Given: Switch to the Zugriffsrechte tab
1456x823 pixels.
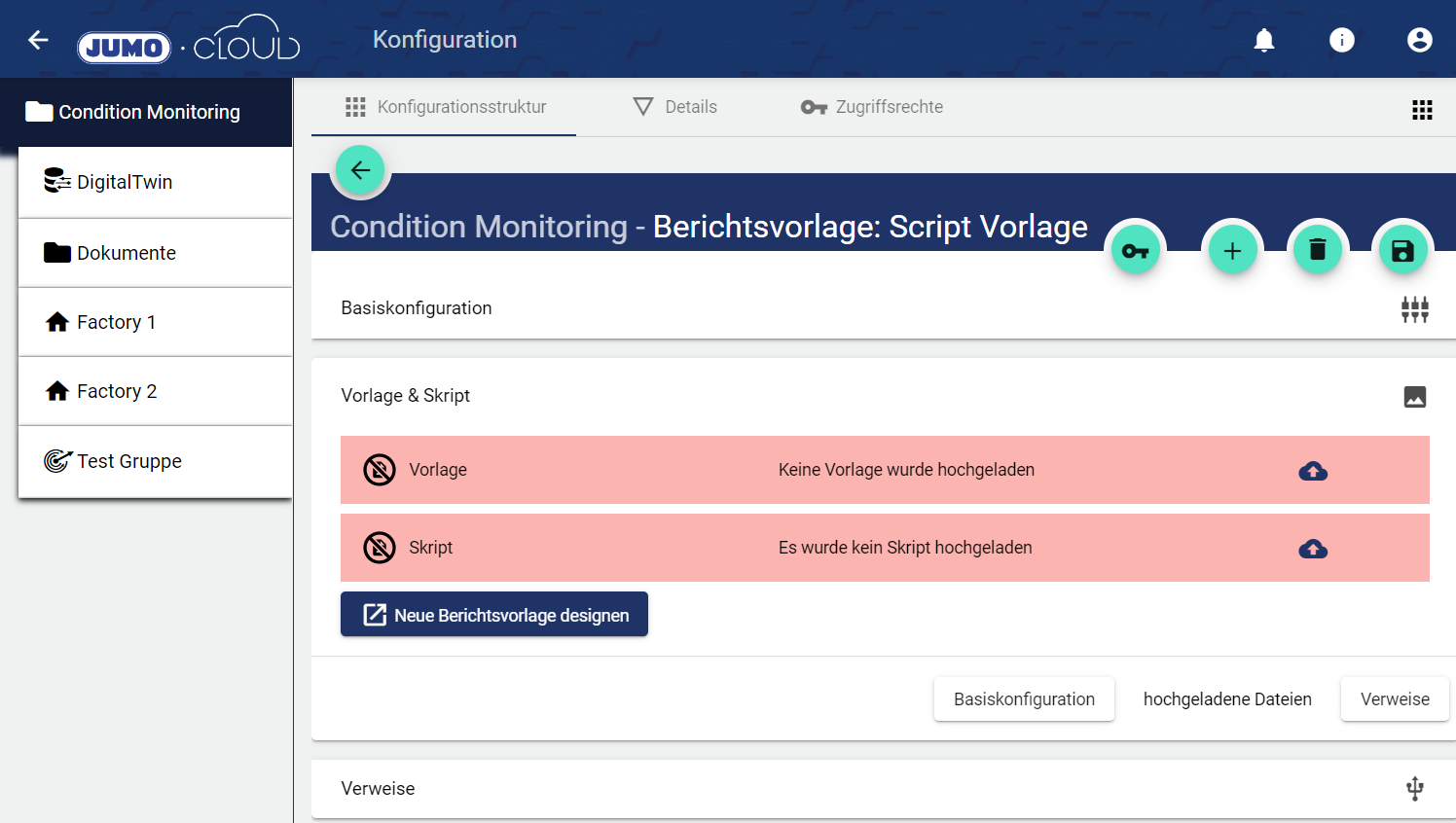Looking at the screenshot, I should tap(872, 107).
